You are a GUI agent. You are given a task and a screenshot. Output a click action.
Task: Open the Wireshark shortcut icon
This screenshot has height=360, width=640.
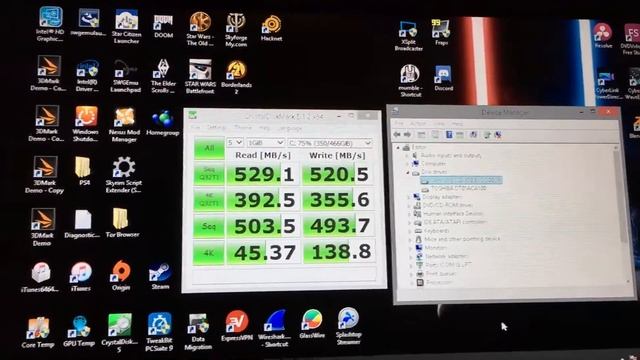pyautogui.click(x=276, y=329)
